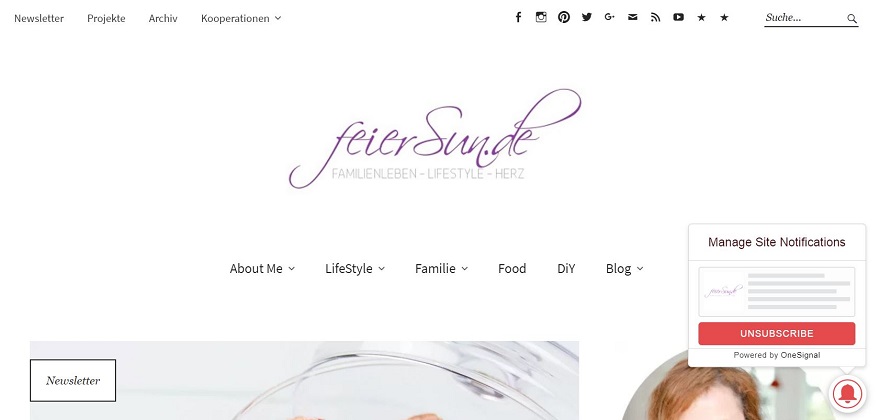Image resolution: width=880 pixels, height=420 pixels.
Task: Open the Archiv link
Action: 163,19
